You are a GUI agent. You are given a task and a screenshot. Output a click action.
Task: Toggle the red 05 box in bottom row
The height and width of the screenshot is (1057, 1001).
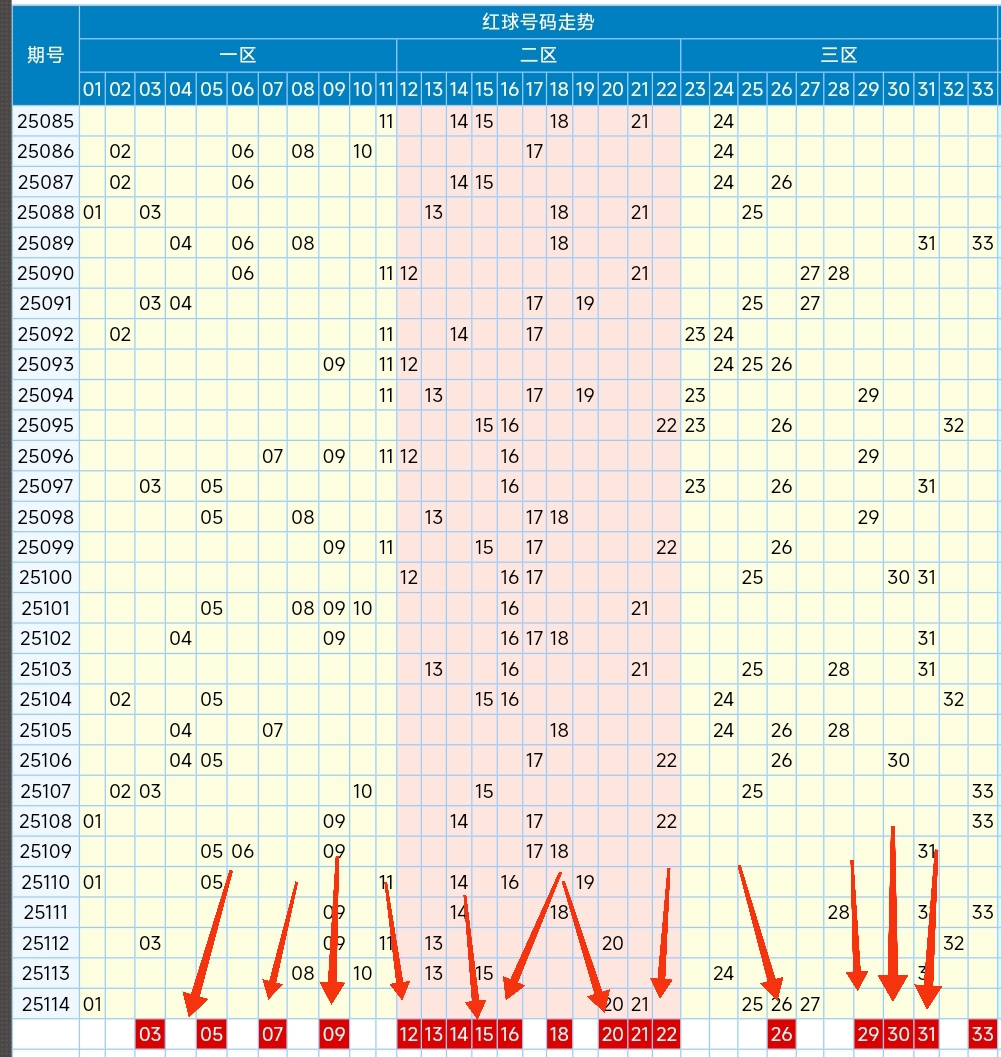(x=211, y=1033)
